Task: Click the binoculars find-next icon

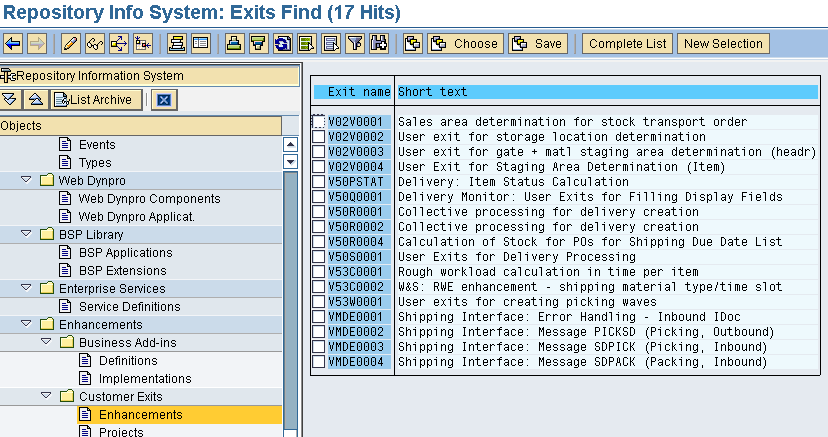Action: click(380, 44)
